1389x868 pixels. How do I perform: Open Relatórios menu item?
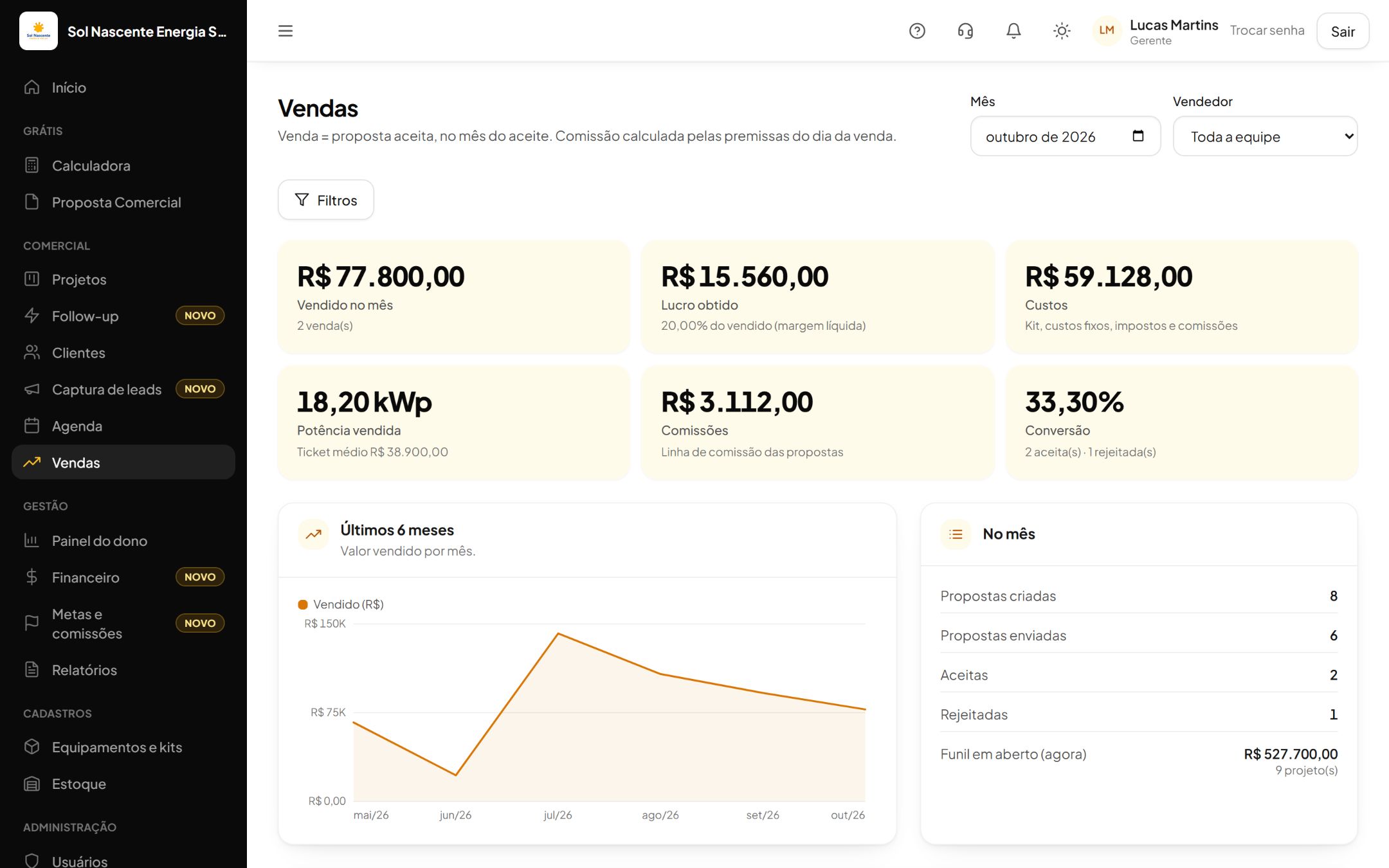(x=123, y=669)
